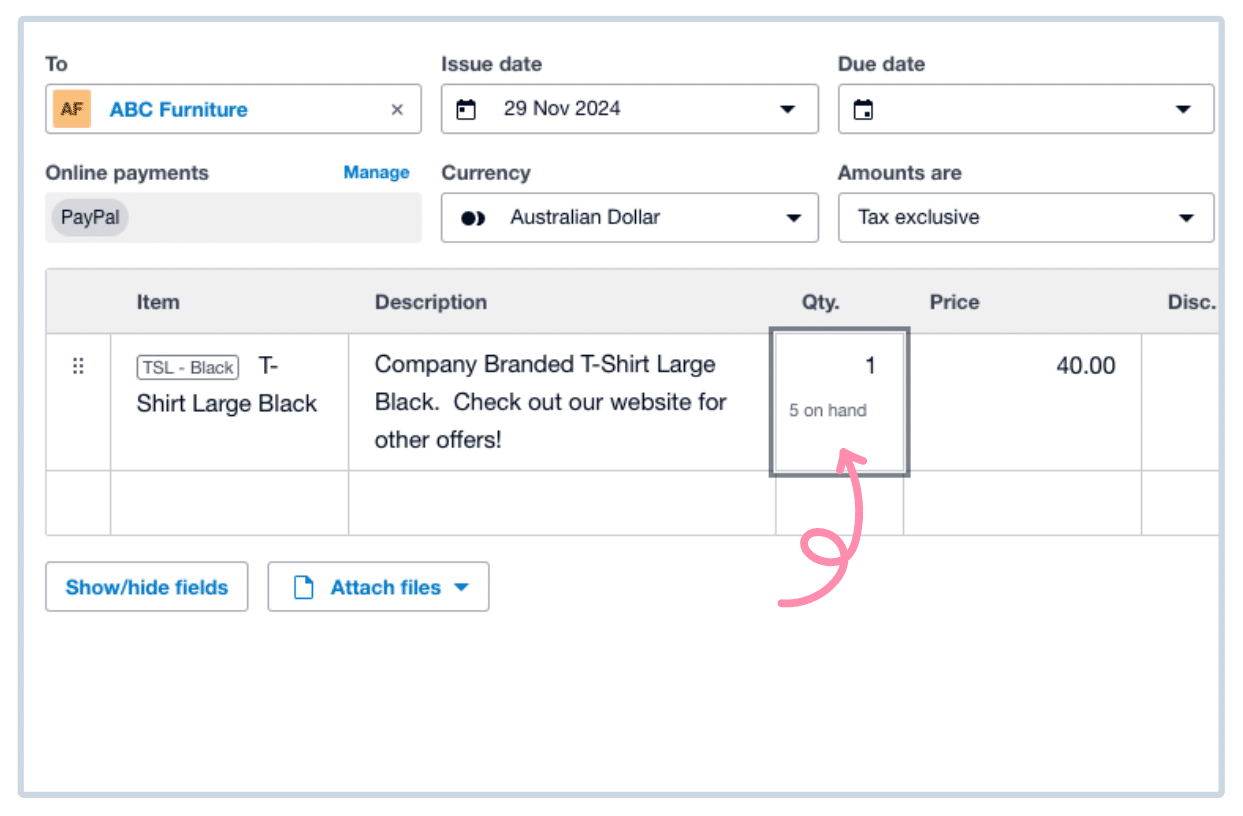This screenshot has width=1243, height=816.
Task: Click the AF contact avatar icon
Action: click(72, 109)
